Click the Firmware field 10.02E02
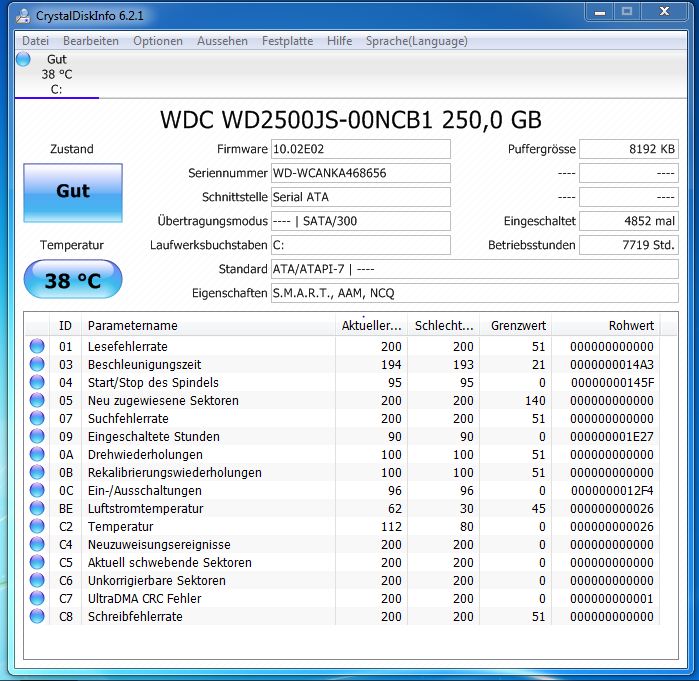Viewport: 699px width, 681px height. [x=361, y=149]
